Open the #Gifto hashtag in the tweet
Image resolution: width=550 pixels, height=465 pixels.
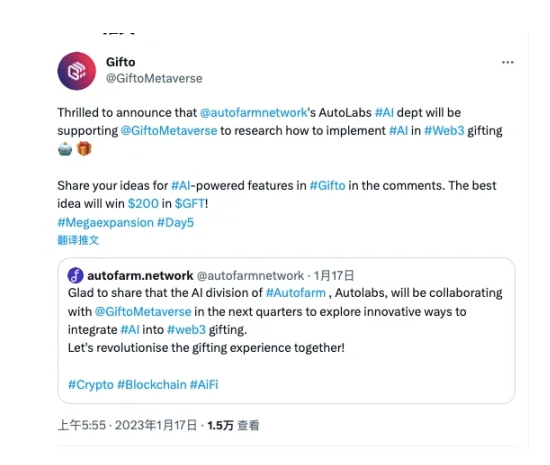coord(328,186)
